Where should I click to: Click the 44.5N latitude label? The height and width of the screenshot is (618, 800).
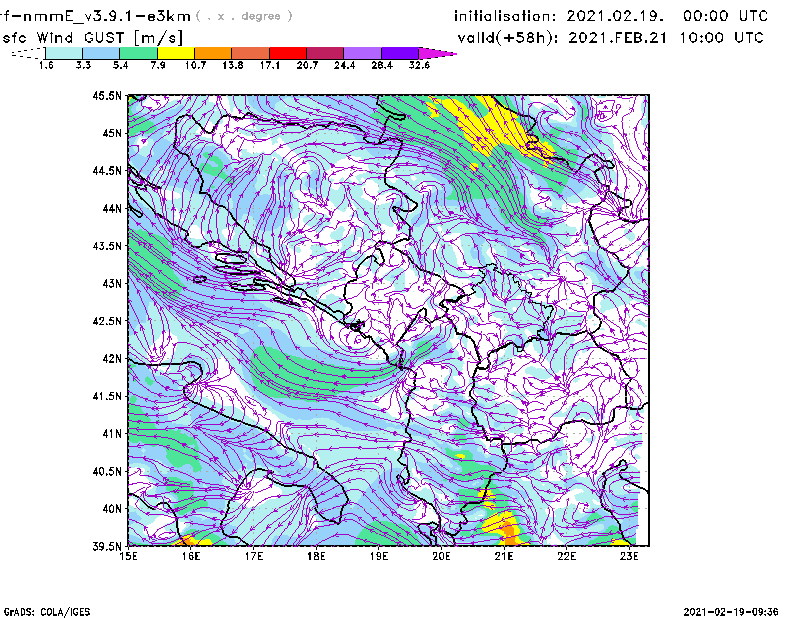(x=107, y=170)
